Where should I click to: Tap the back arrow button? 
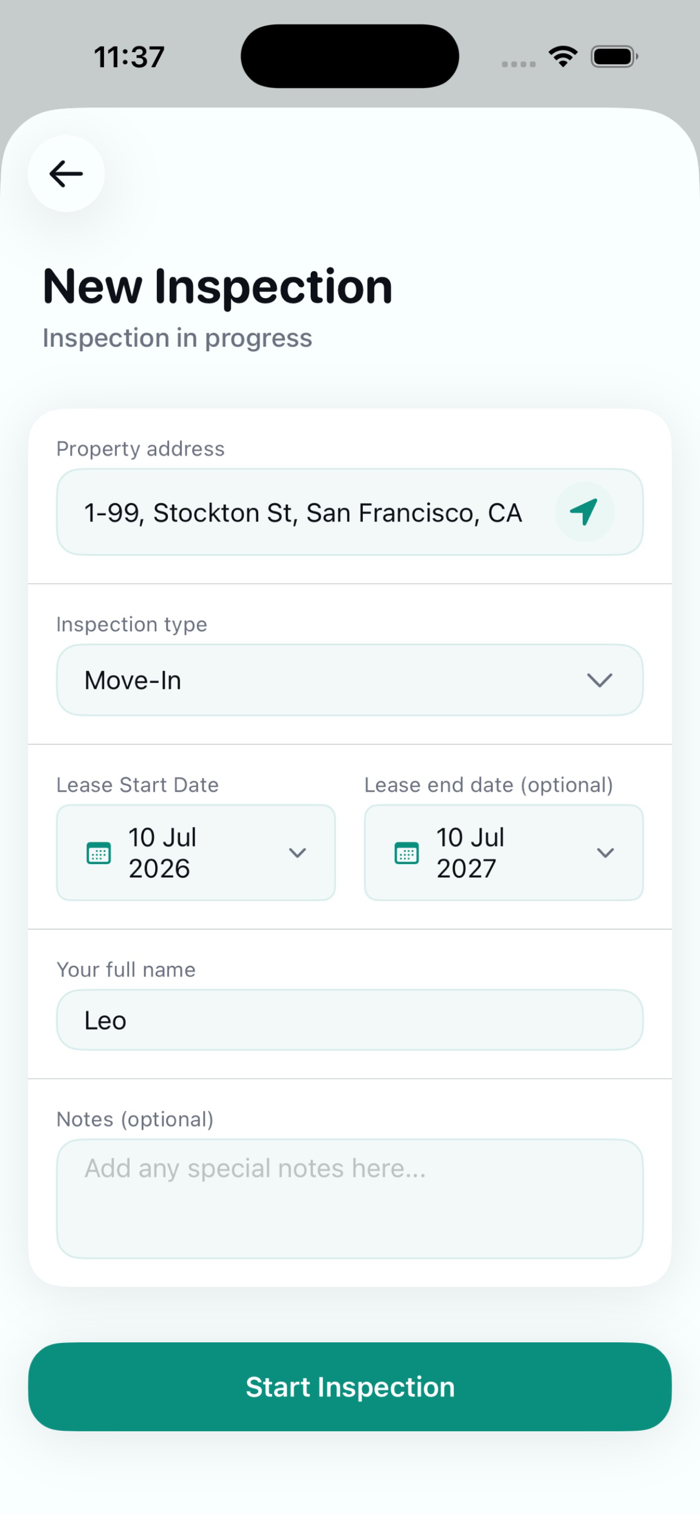click(66, 174)
